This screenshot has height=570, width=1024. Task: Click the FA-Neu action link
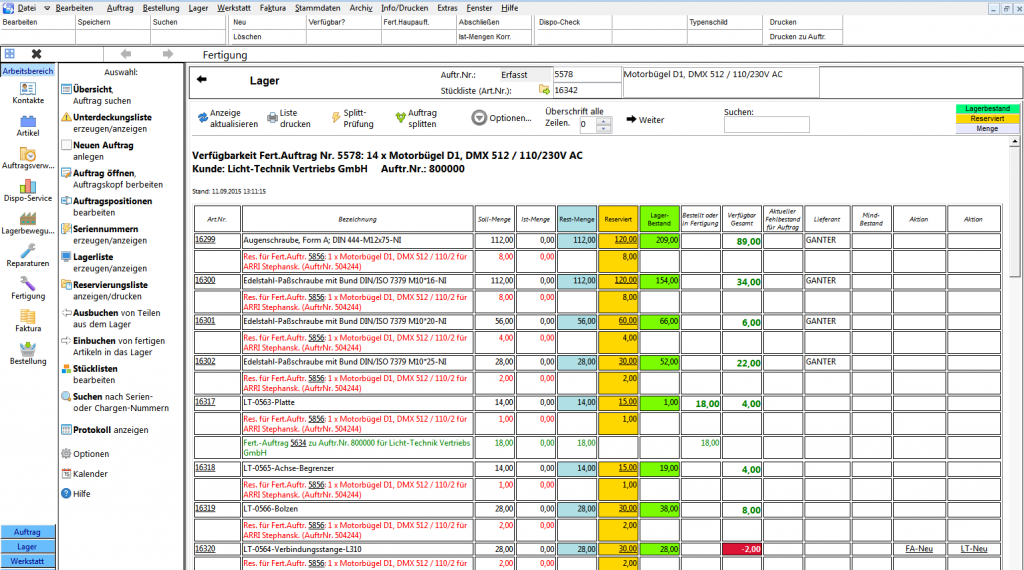point(918,548)
